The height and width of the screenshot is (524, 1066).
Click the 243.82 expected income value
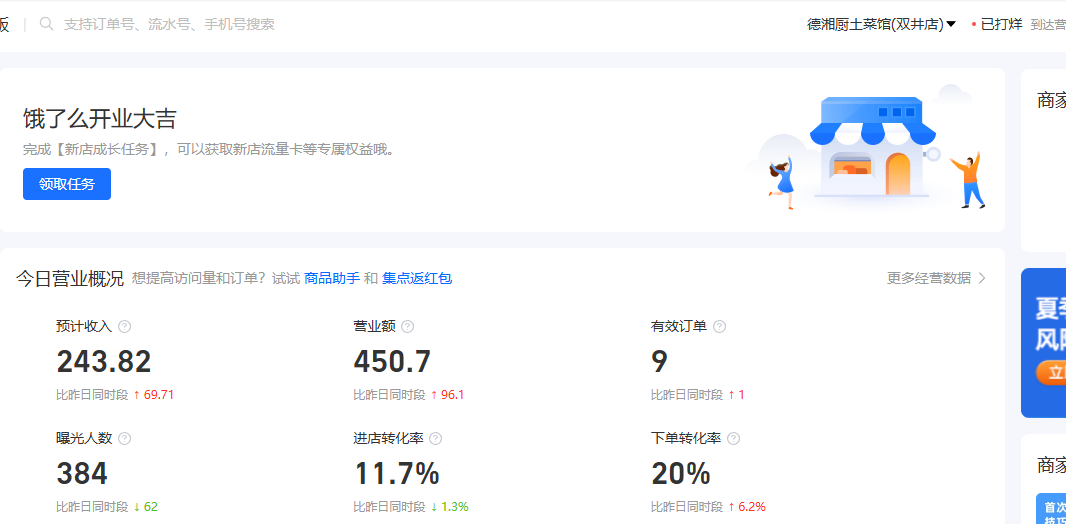tap(104, 362)
